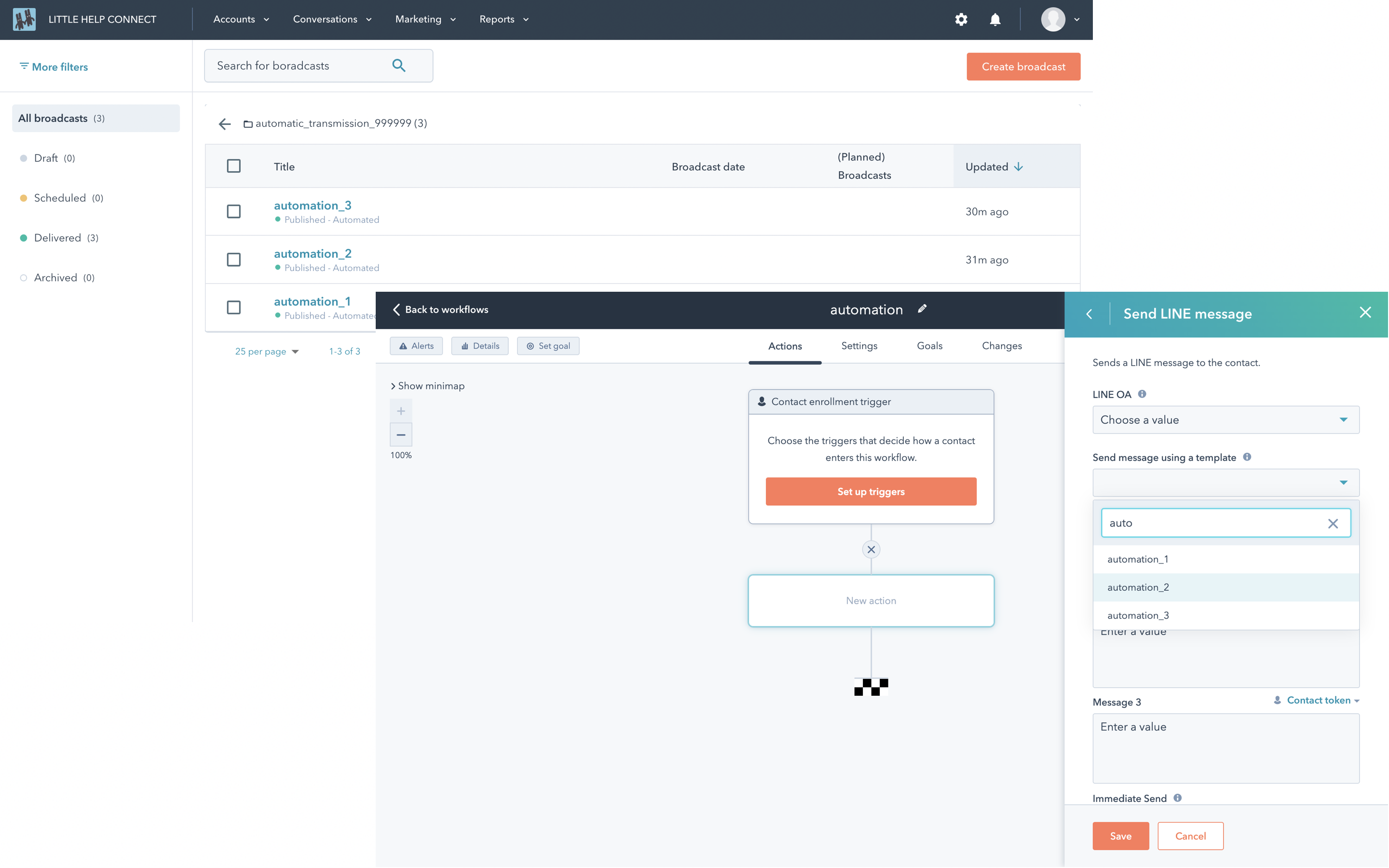Image resolution: width=1389 pixels, height=868 pixels.
Task: Change the 25 per page dropdown
Action: (267, 352)
